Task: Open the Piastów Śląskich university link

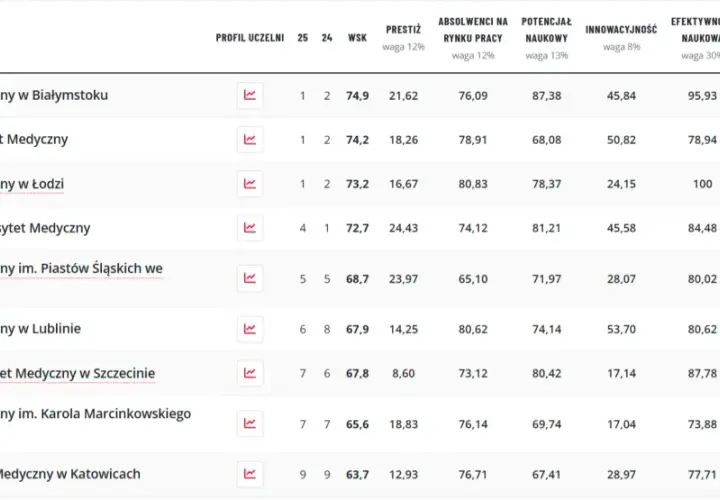Action: click(81, 269)
